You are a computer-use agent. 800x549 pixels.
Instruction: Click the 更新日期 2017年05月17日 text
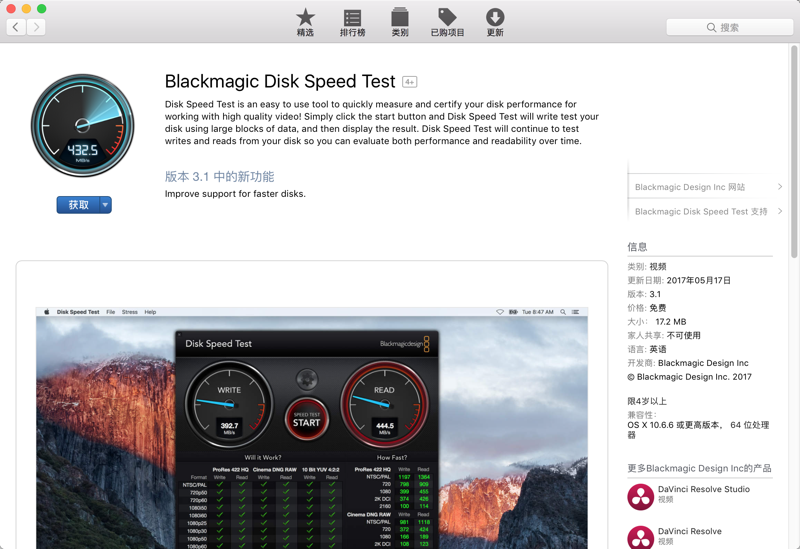click(679, 280)
